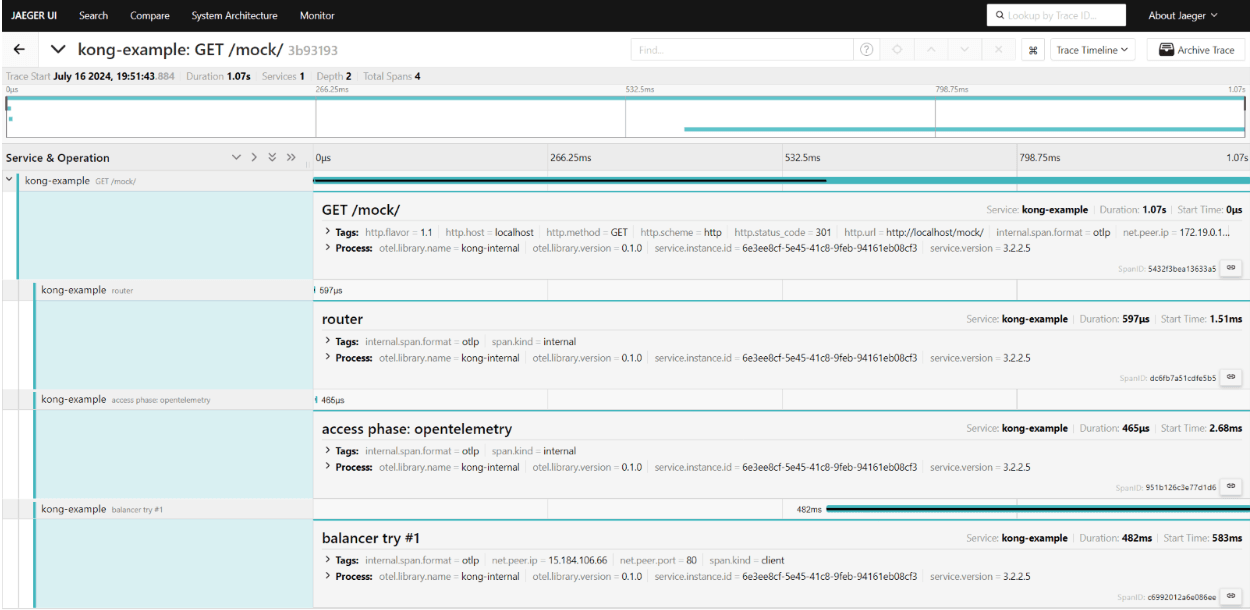
Task: Click the help (?) icon beside the Find bar
Action: tap(866, 48)
